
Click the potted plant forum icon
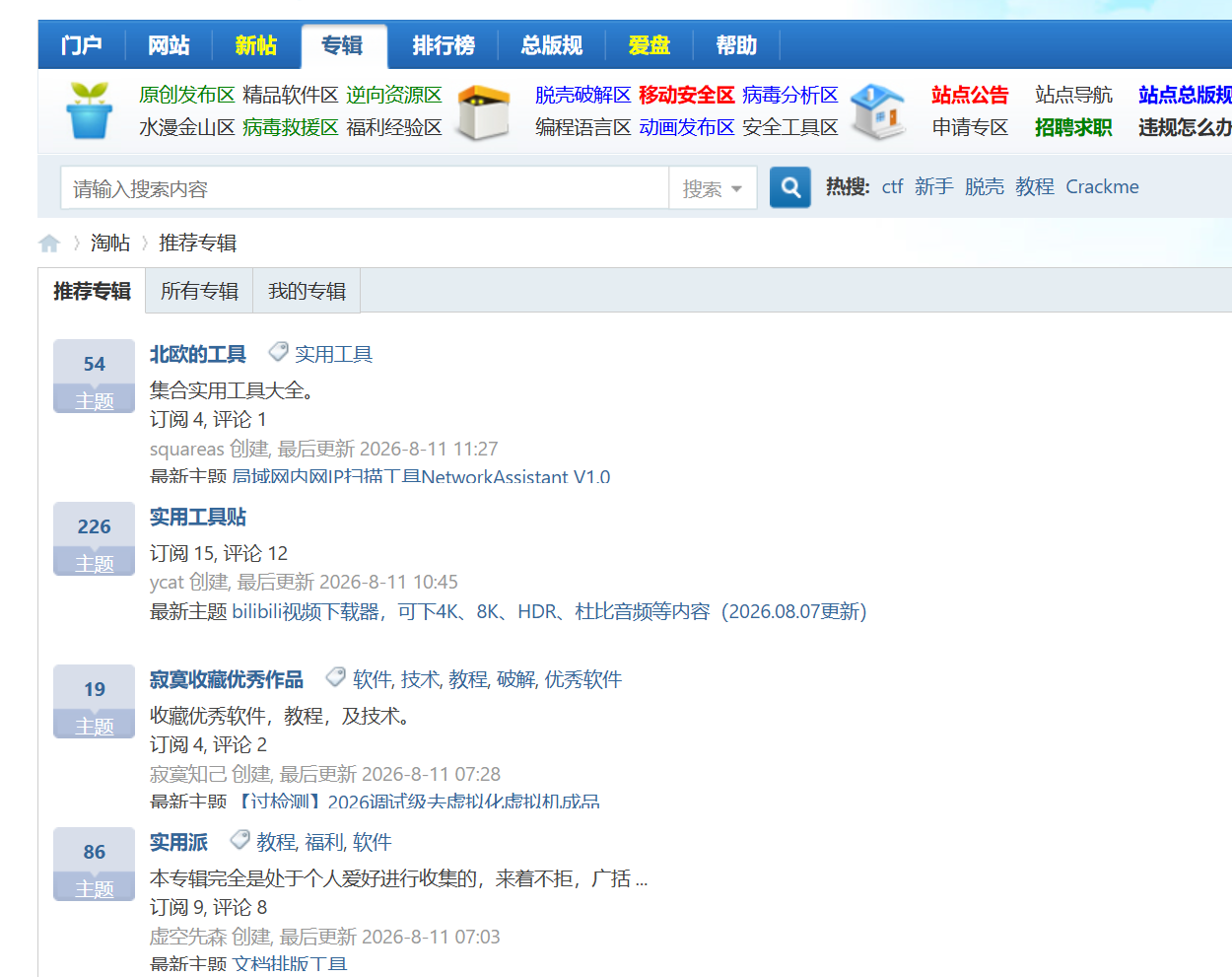coord(90,110)
